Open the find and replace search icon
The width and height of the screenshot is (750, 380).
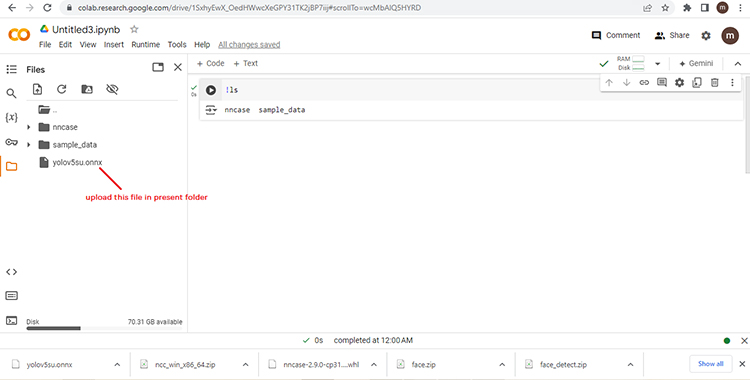[11, 93]
